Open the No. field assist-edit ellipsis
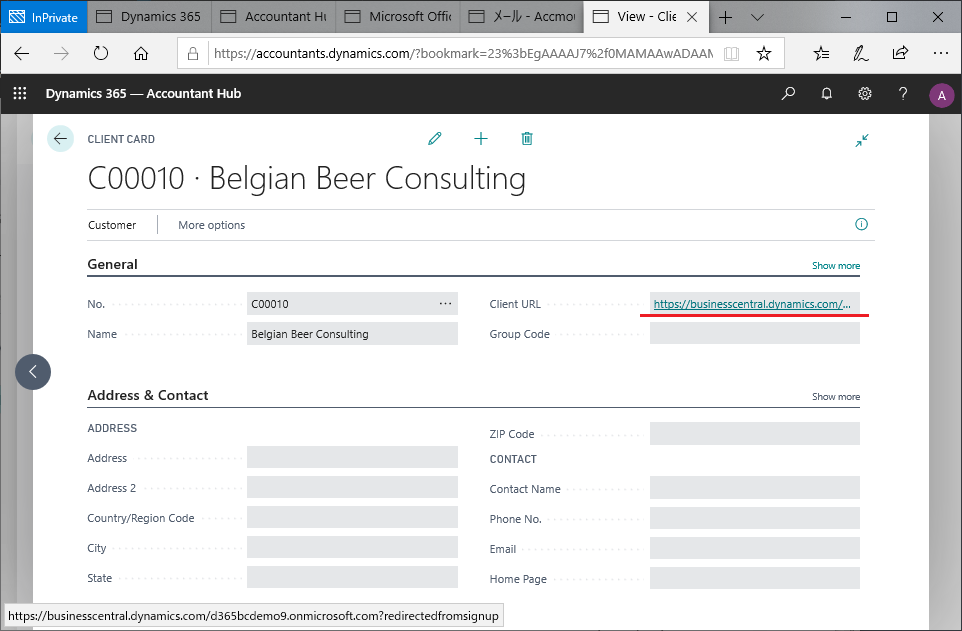Image resolution: width=962 pixels, height=631 pixels. 445,304
